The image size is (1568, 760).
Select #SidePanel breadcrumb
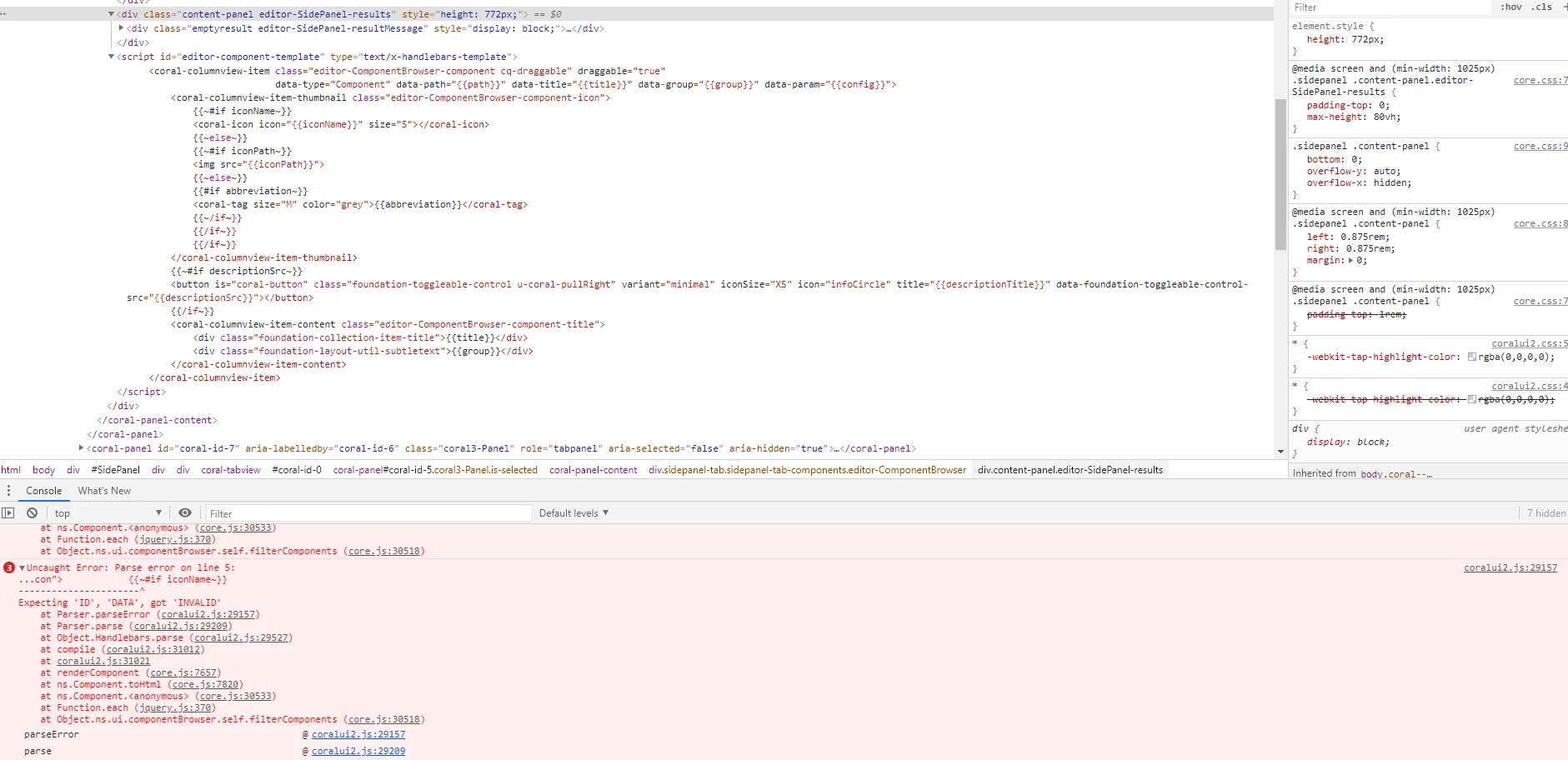coord(116,470)
